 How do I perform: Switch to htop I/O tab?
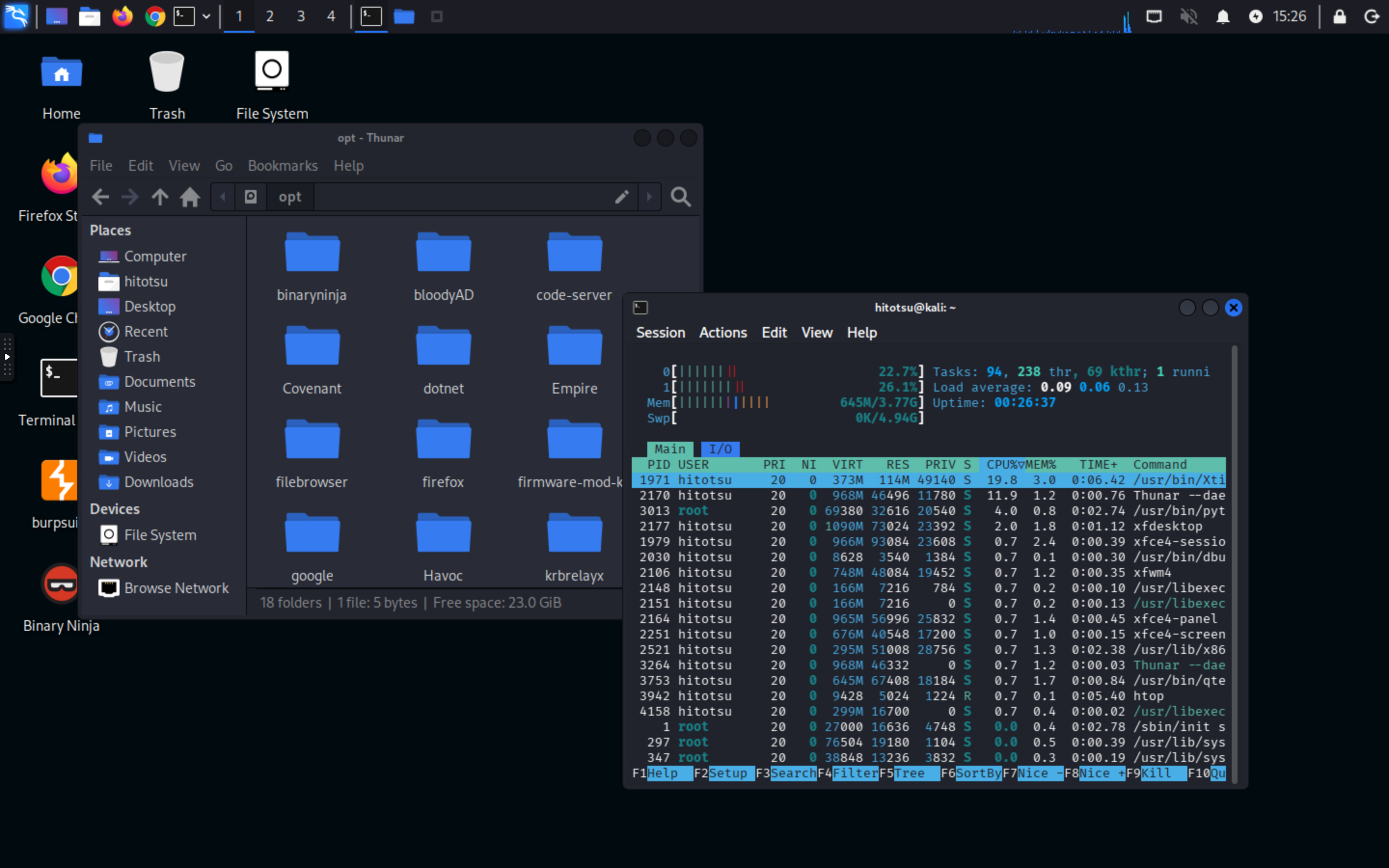(721, 449)
